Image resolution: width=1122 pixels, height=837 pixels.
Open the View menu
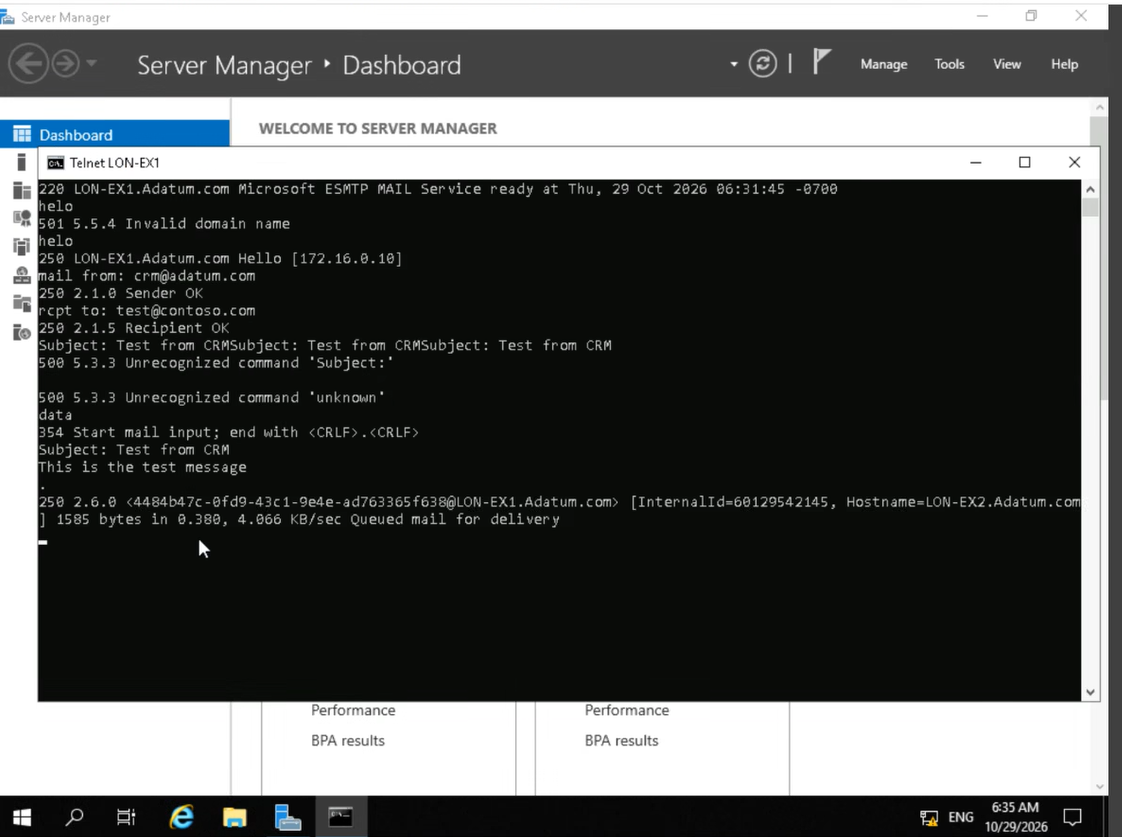[x=1007, y=64]
